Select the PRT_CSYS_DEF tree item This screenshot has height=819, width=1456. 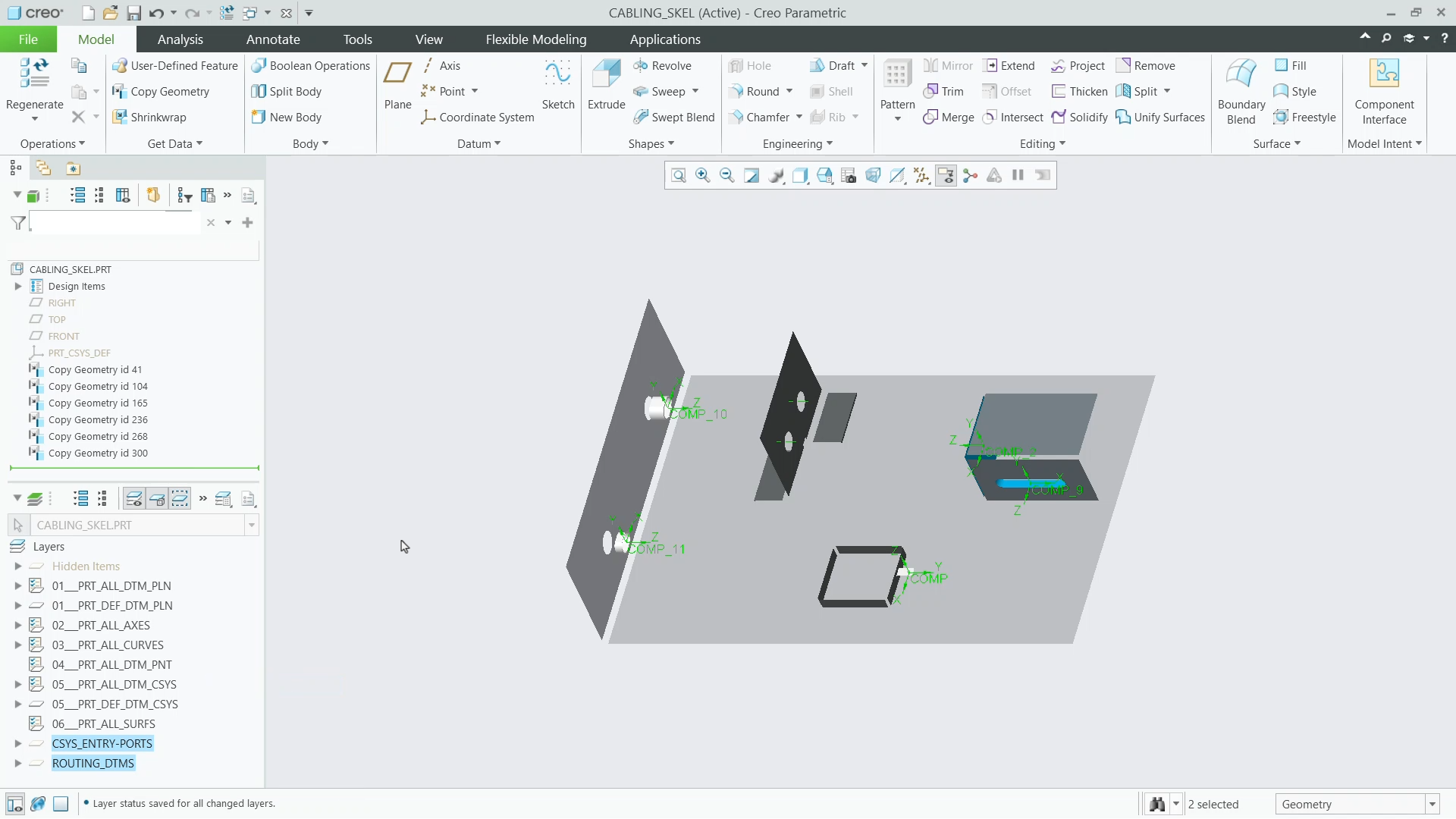79,353
